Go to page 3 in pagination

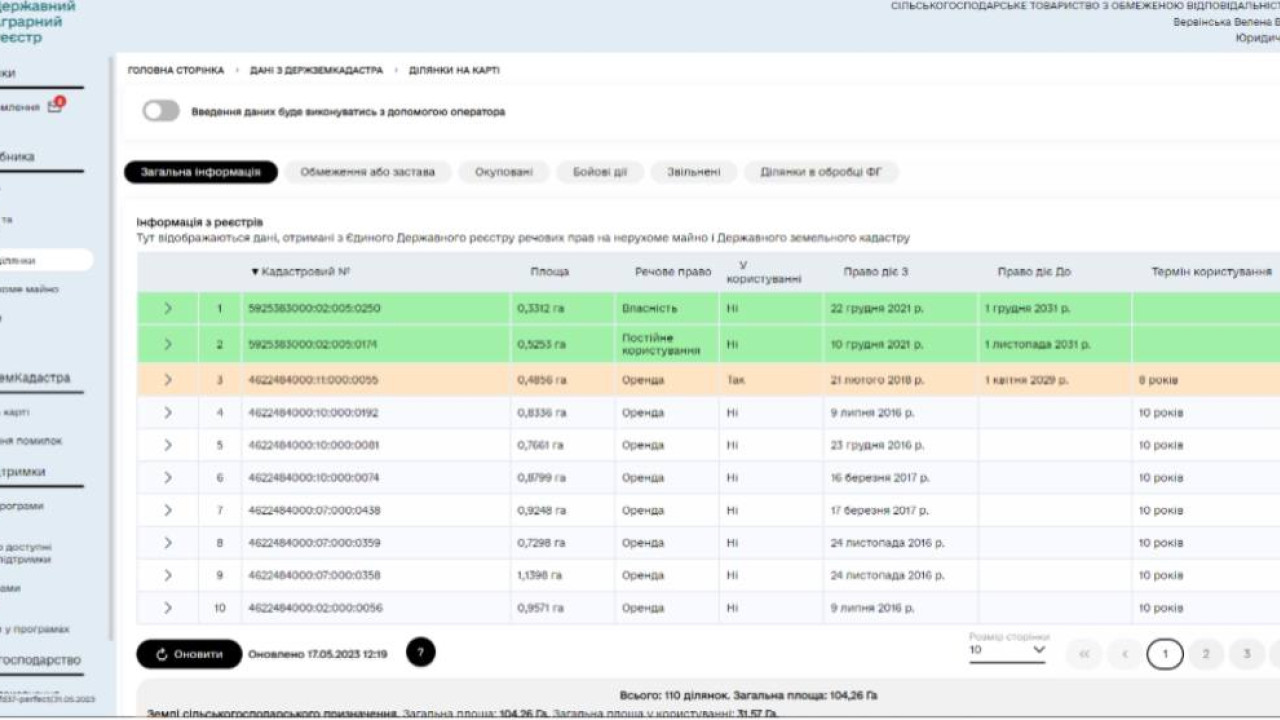1247,654
